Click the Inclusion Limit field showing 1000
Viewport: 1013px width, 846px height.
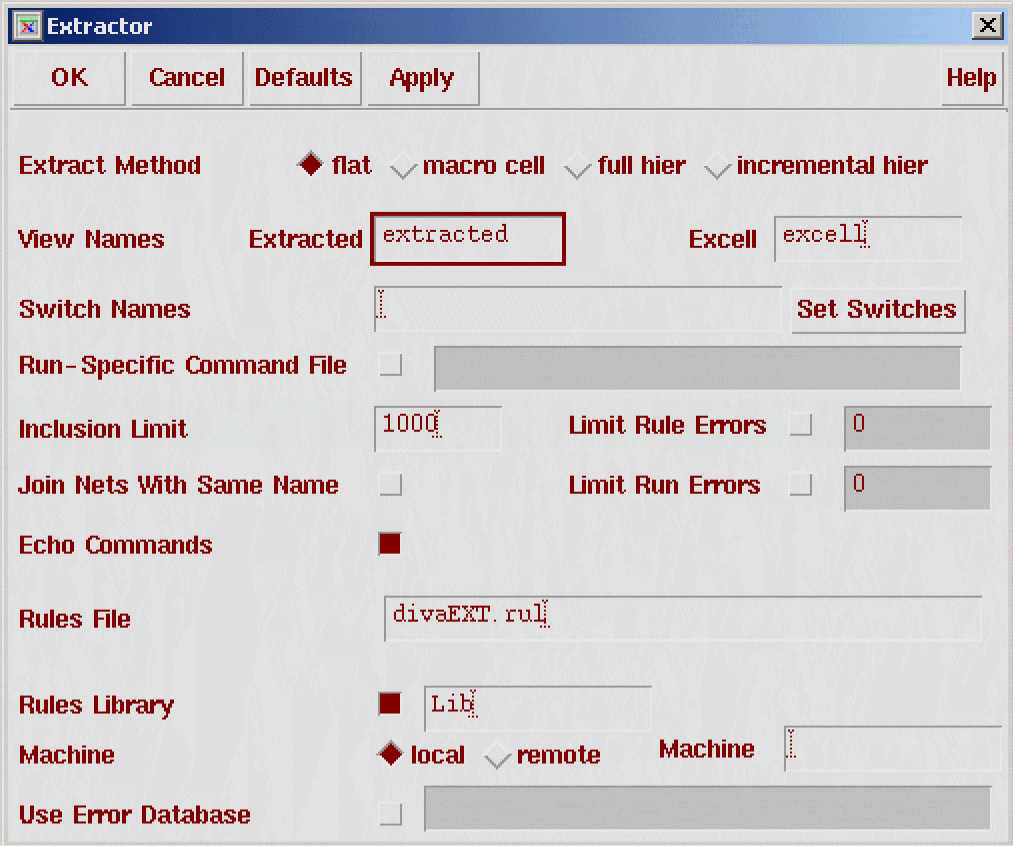click(x=437, y=428)
